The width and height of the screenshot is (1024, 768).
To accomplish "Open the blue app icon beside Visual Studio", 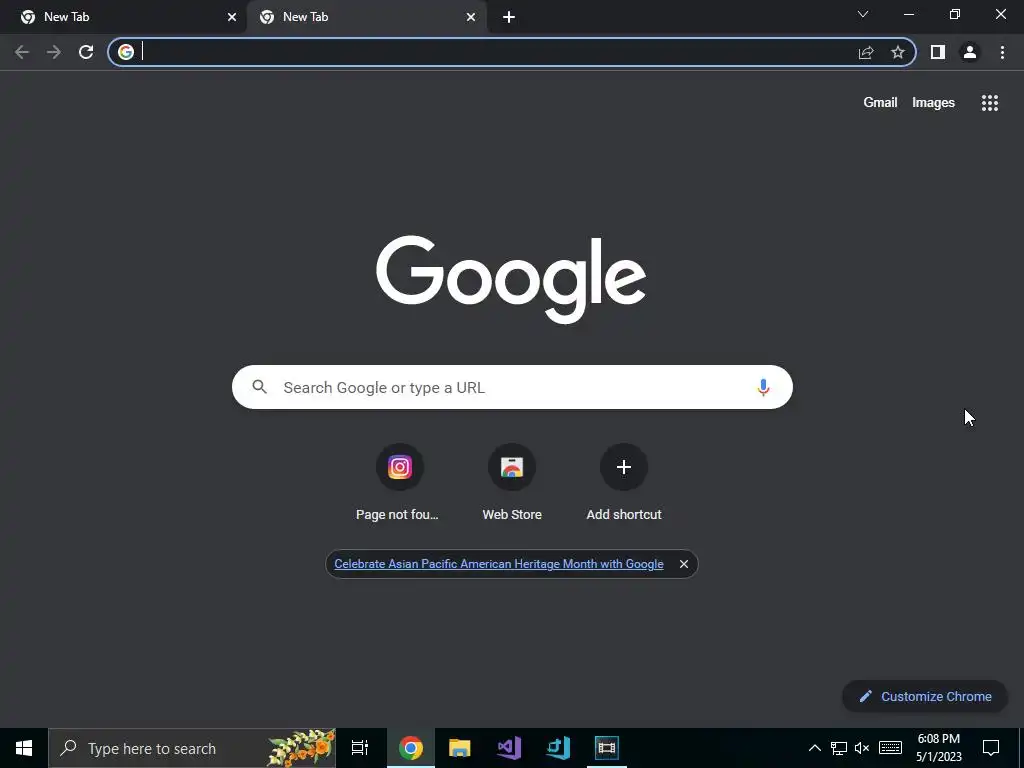I will pyautogui.click(x=558, y=748).
